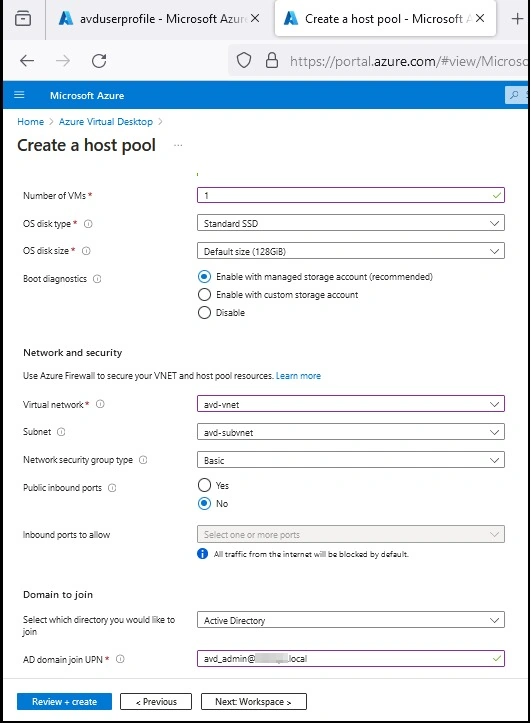Click the Number of VMs input field
531x723 pixels.
click(x=351, y=196)
